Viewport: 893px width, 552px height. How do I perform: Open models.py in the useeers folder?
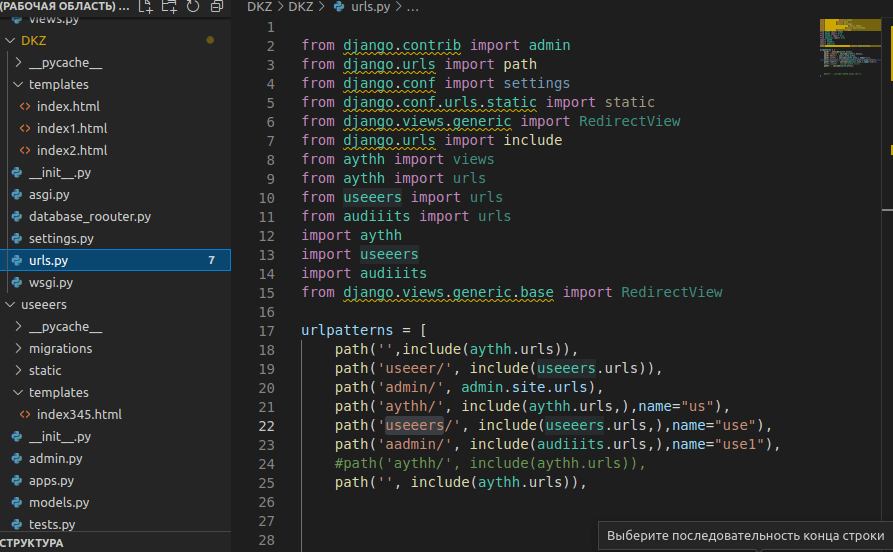pos(58,502)
